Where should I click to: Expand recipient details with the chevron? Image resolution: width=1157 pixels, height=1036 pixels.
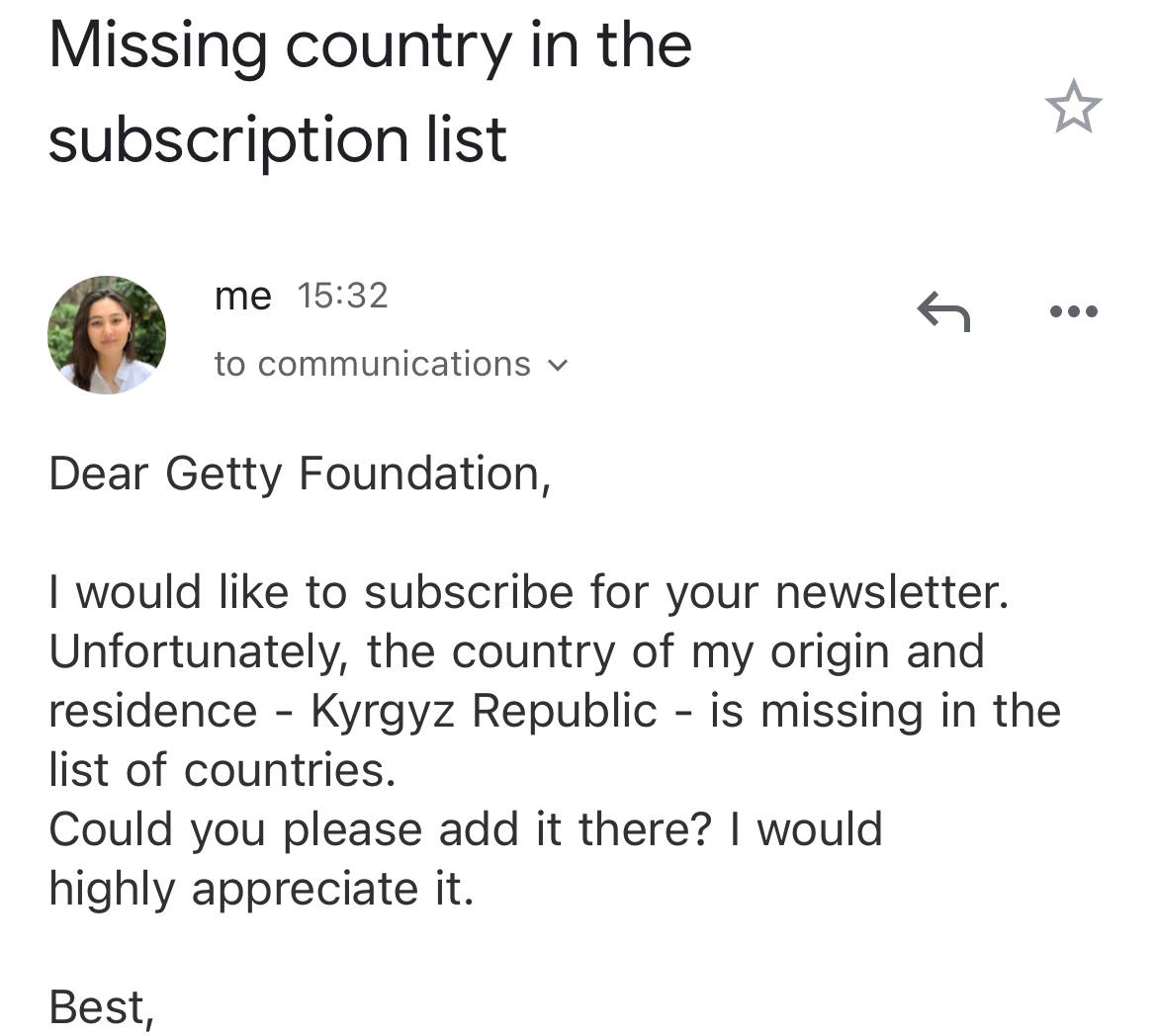point(559,365)
